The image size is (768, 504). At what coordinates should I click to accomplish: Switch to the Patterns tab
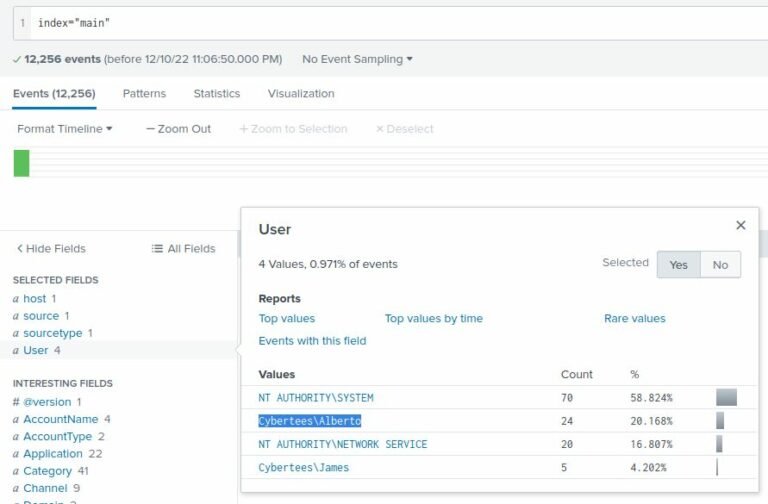pos(144,93)
